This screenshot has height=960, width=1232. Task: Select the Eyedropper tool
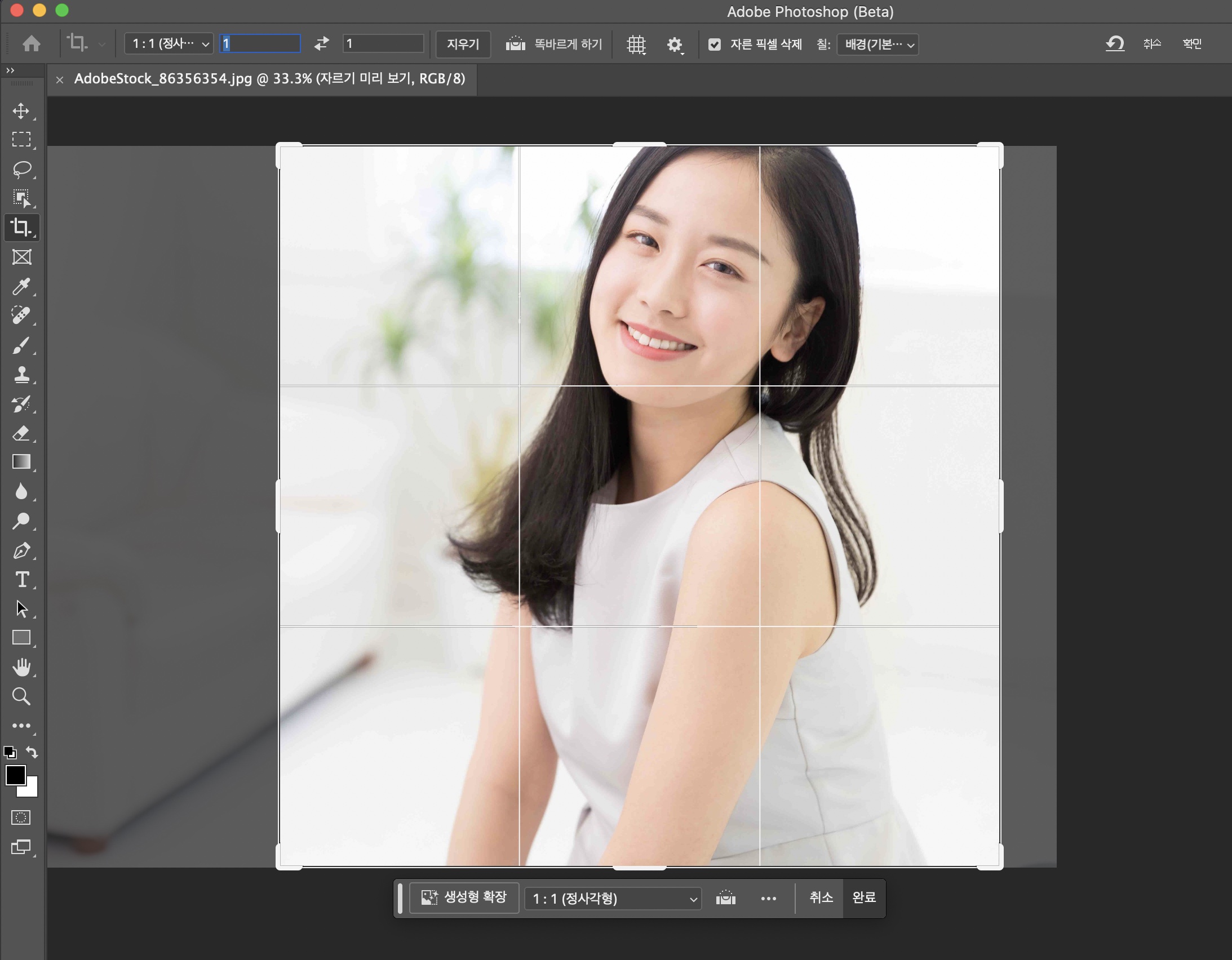pyautogui.click(x=21, y=287)
